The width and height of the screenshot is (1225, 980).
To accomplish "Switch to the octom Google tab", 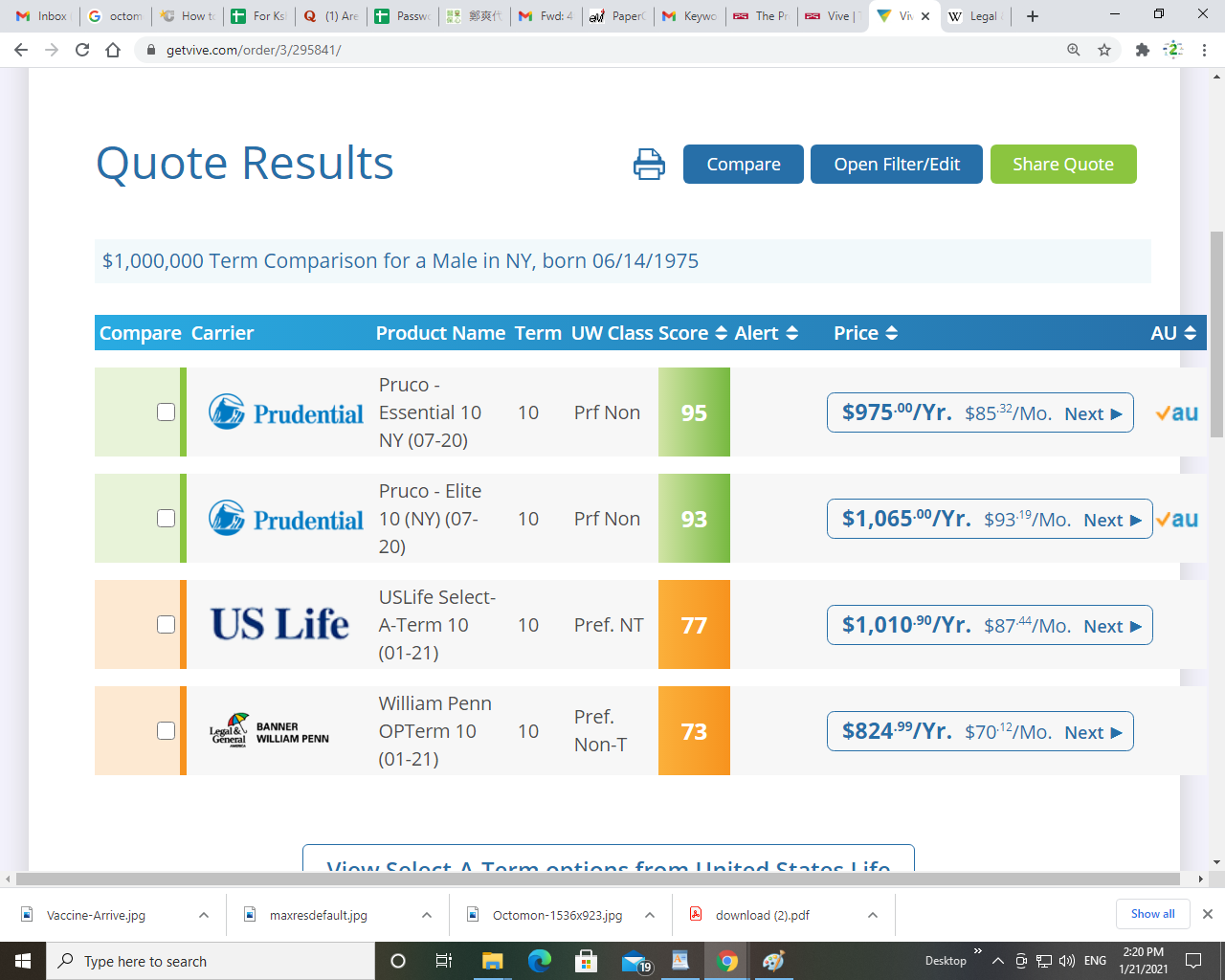I will pyautogui.click(x=115, y=16).
